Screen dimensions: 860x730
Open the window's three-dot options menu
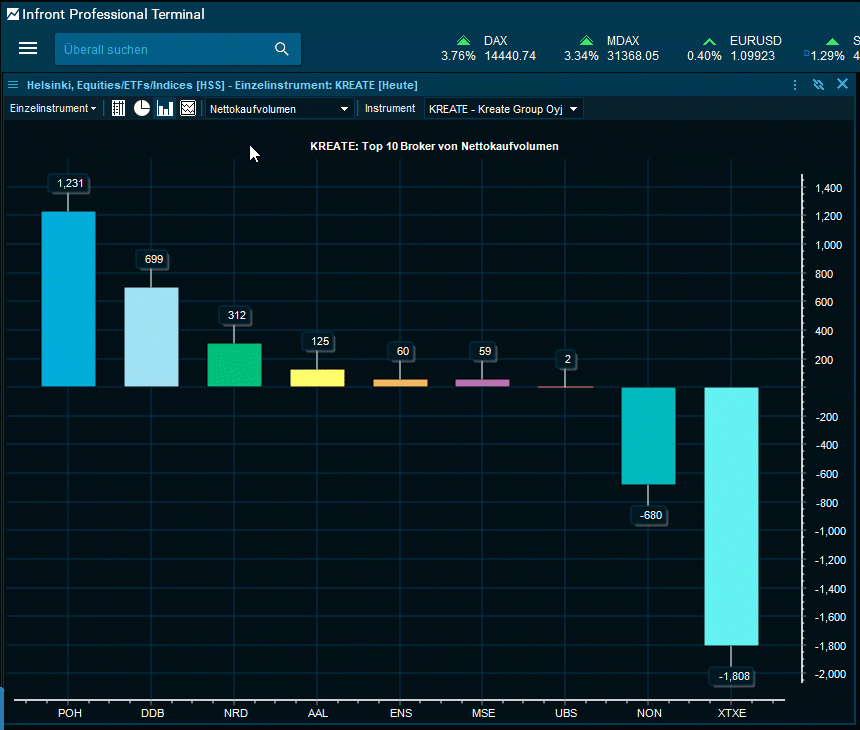point(795,85)
